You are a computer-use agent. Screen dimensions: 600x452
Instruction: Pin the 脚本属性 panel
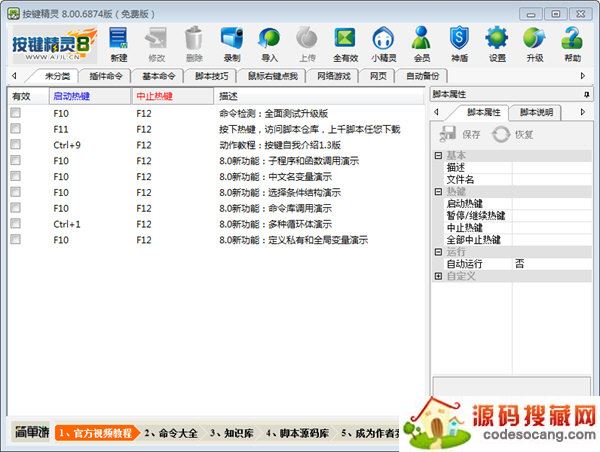[587, 94]
